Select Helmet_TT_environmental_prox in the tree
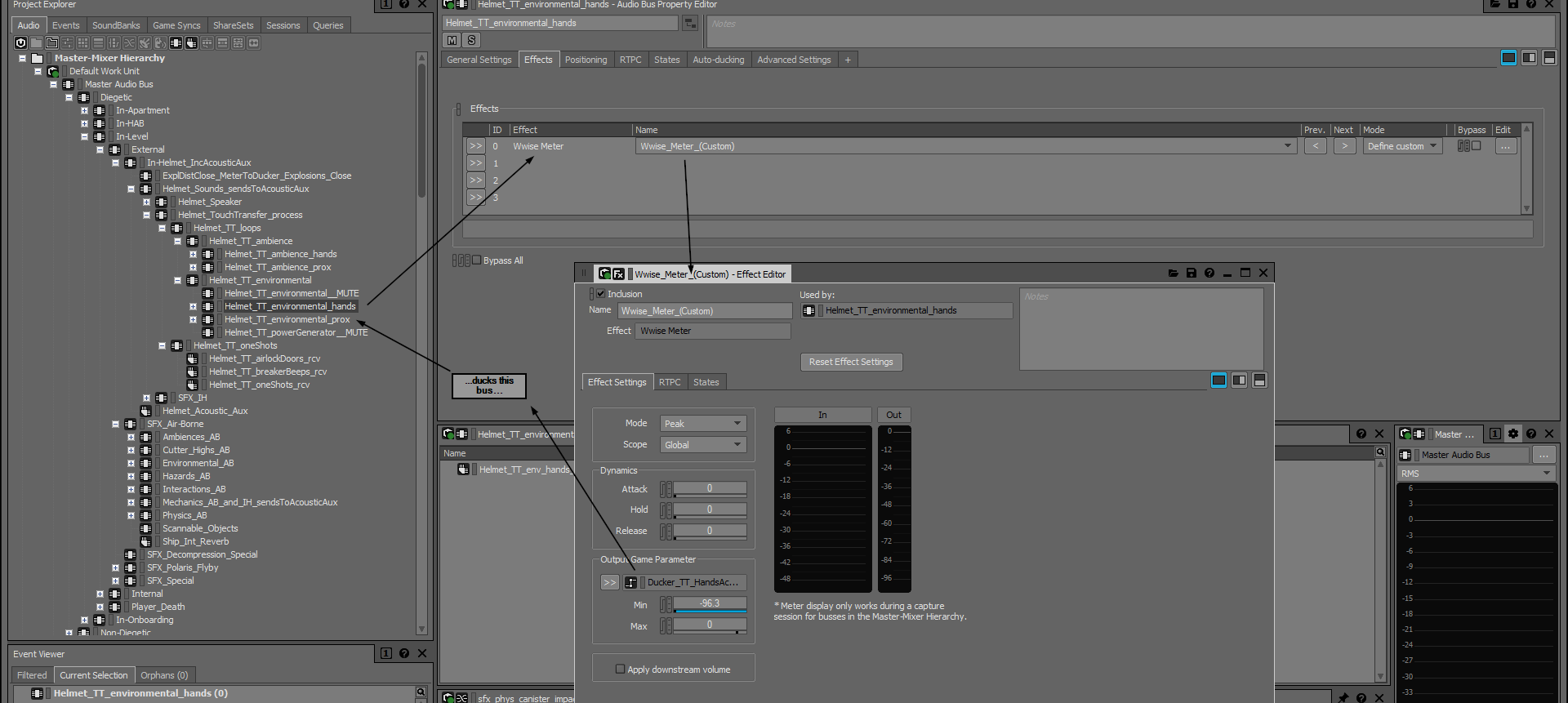The height and width of the screenshot is (703, 1568). tap(287, 319)
